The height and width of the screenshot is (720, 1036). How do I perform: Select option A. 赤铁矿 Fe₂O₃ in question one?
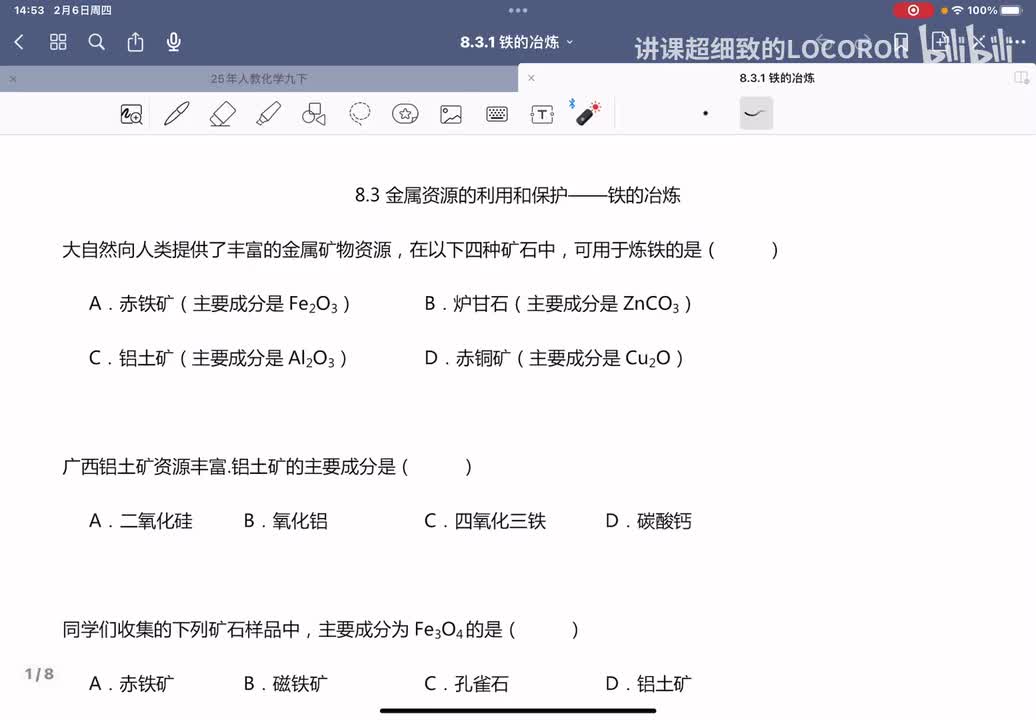[219, 304]
